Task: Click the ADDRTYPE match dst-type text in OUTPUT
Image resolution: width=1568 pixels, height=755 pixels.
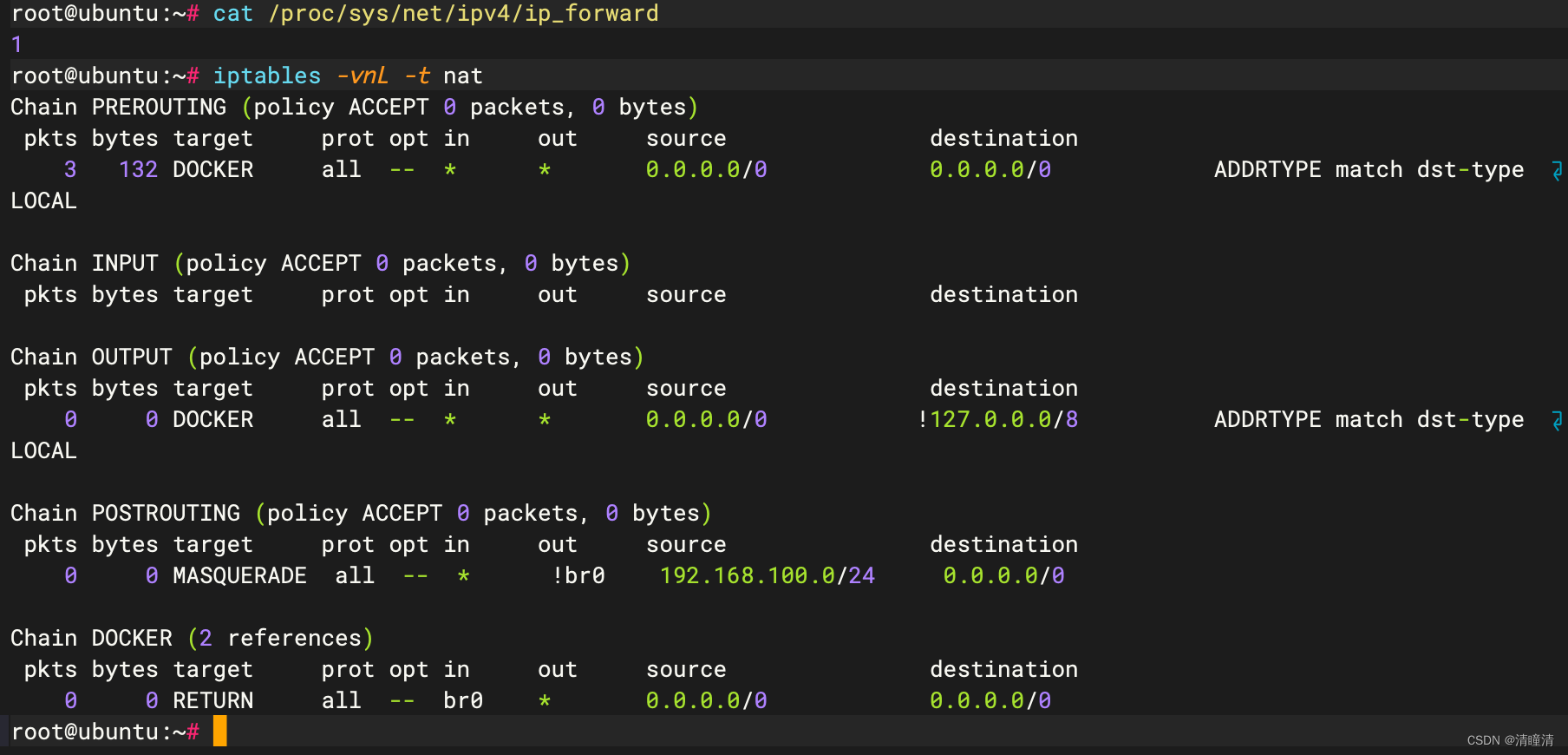Action: 1369,420
